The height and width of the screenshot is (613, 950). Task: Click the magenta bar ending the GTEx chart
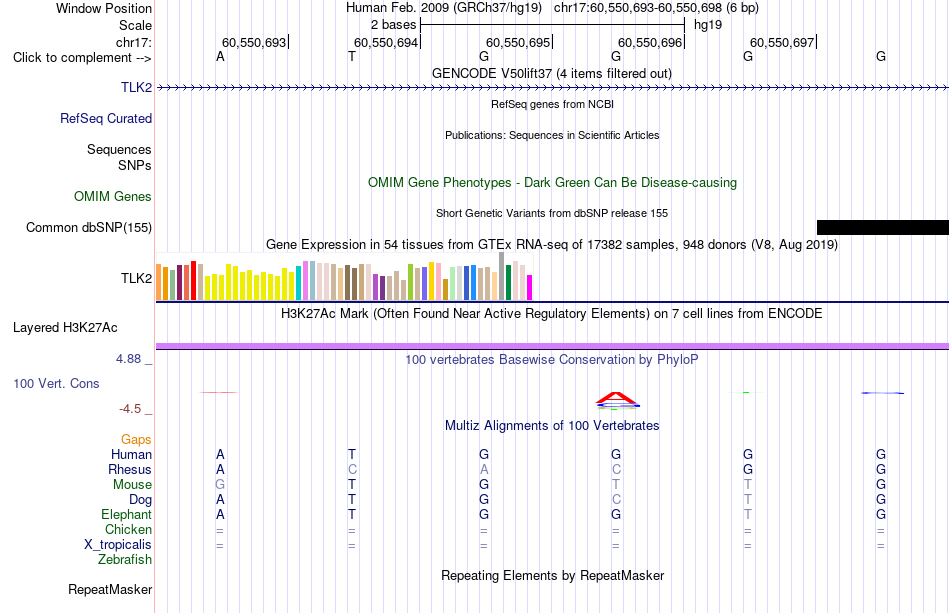pos(530,288)
